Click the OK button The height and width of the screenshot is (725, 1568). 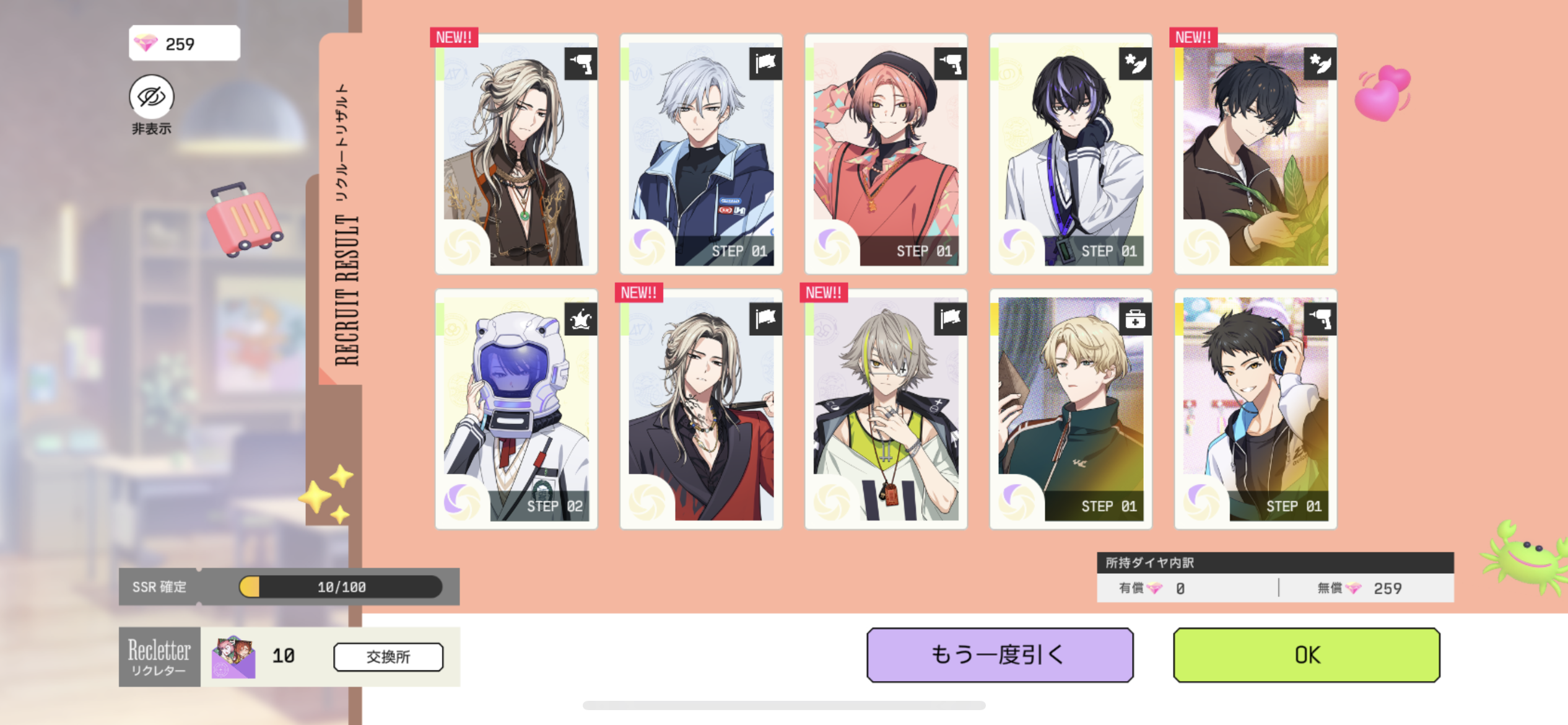click(1306, 654)
